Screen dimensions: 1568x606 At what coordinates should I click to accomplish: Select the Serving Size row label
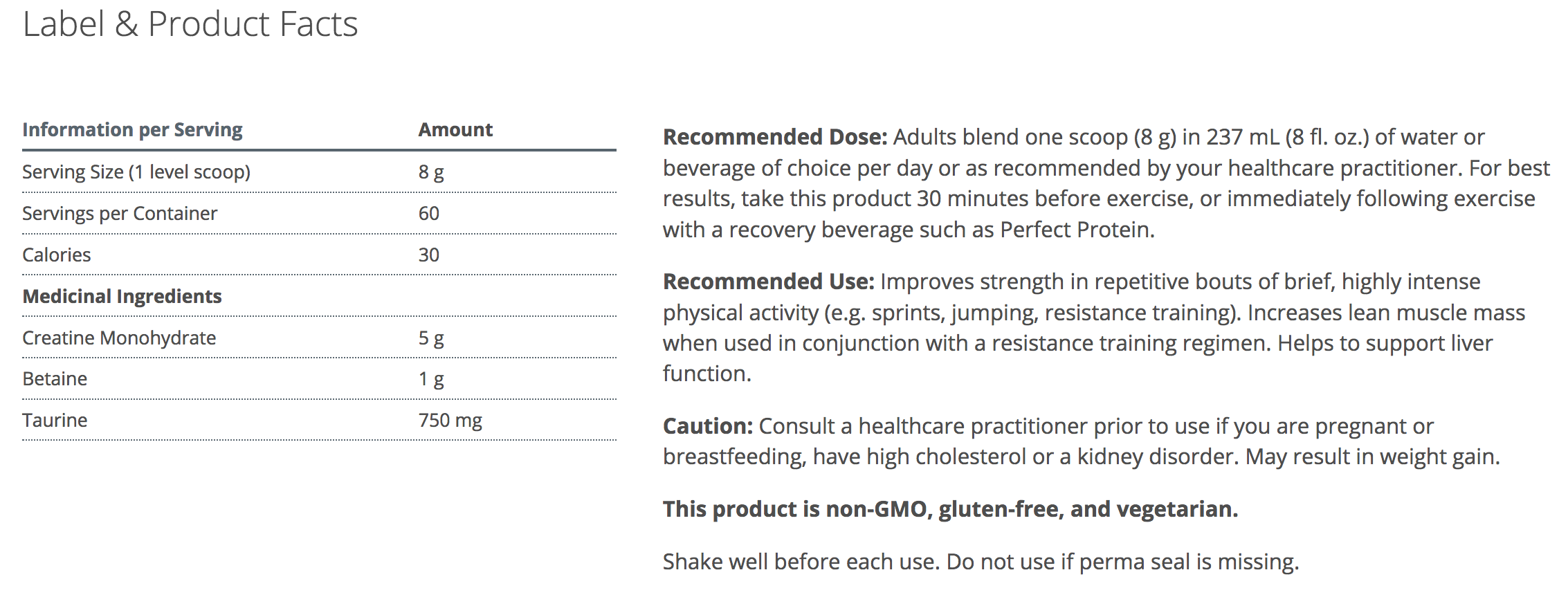(x=136, y=172)
